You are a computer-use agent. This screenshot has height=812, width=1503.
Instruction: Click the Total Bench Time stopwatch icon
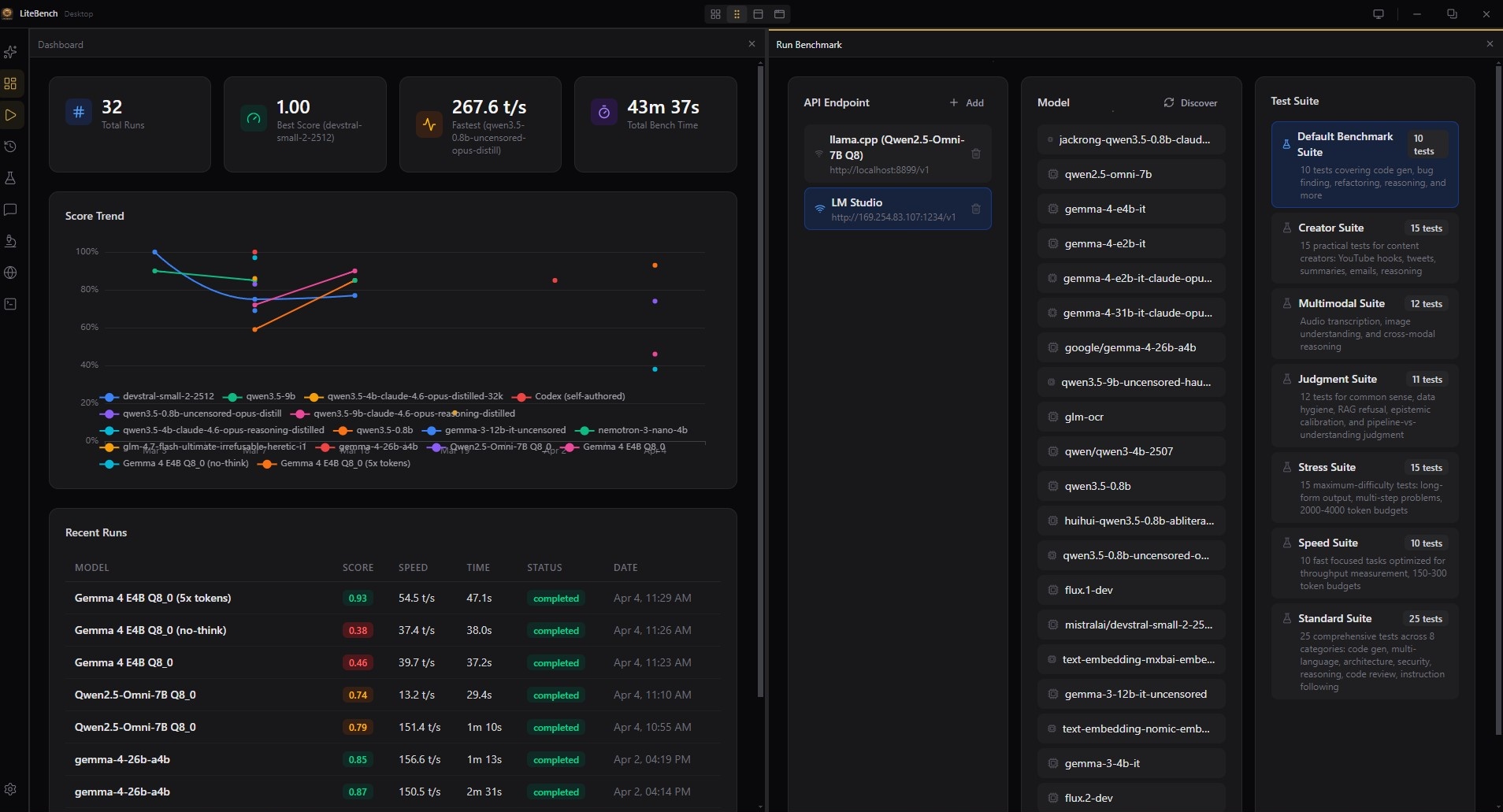click(x=604, y=112)
